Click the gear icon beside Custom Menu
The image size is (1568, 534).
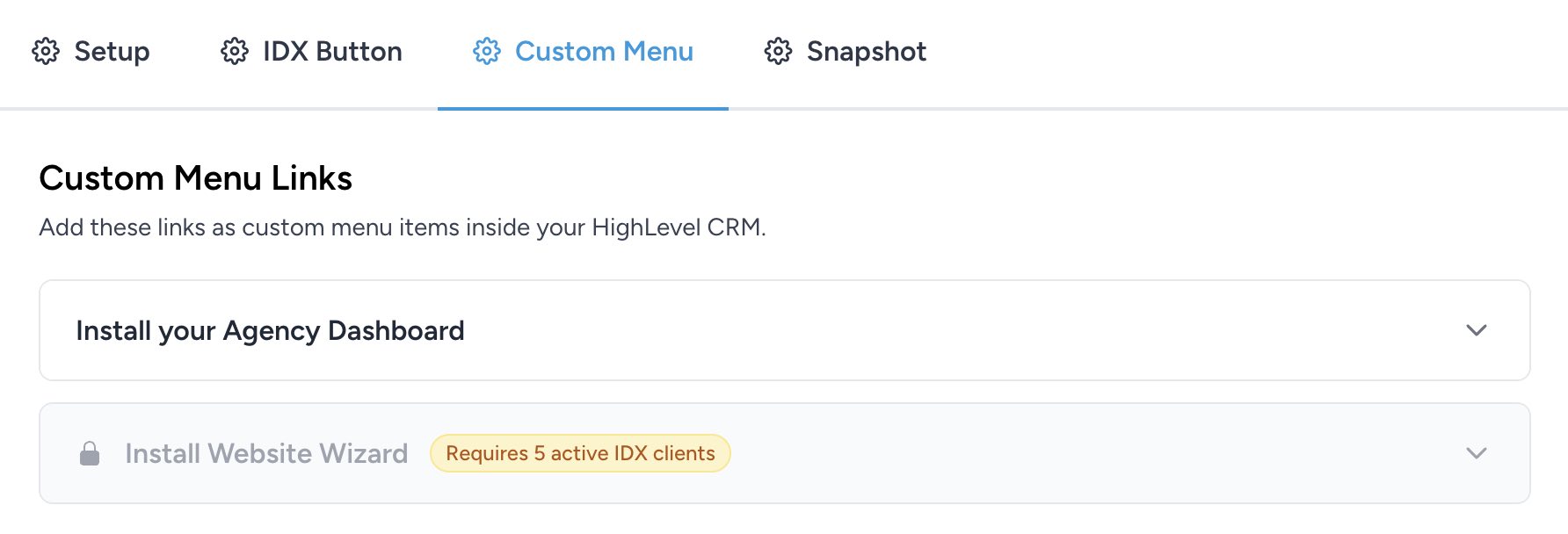point(487,52)
